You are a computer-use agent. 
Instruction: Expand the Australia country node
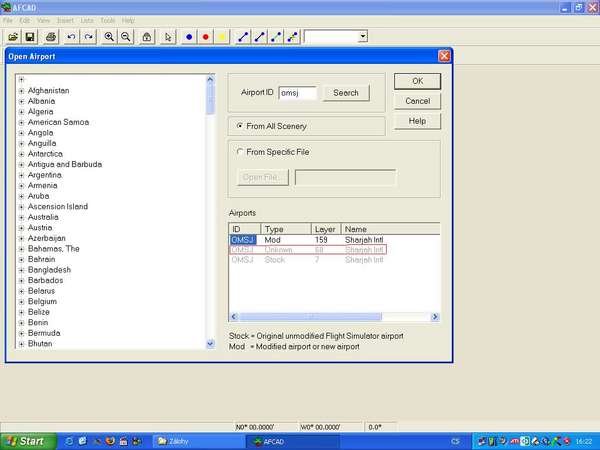[21, 217]
